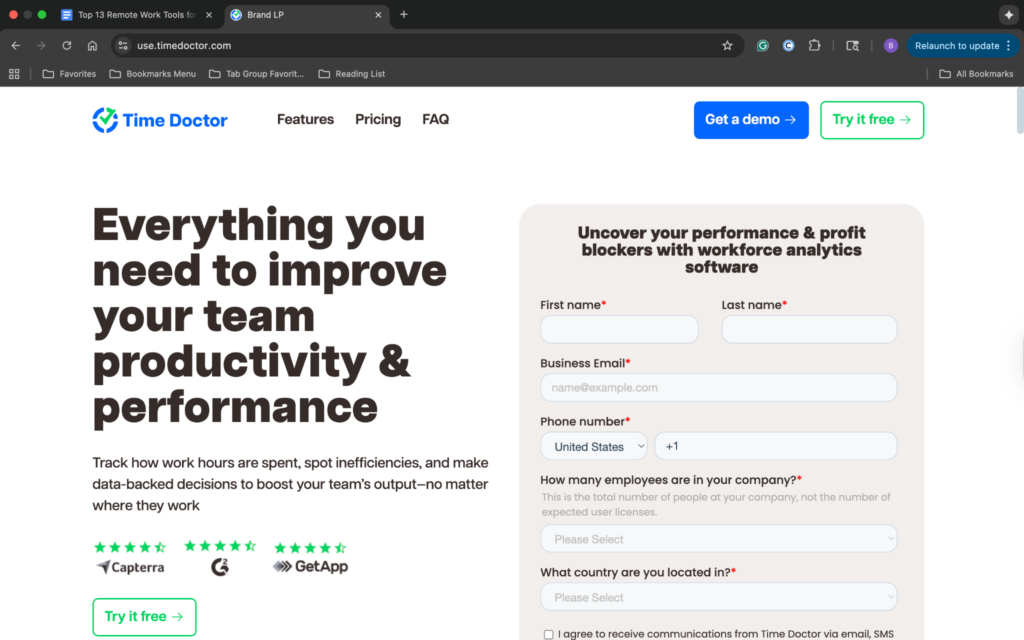Open the purple B profile avatar
Screen dimensions: 1024x640
pos(890,46)
